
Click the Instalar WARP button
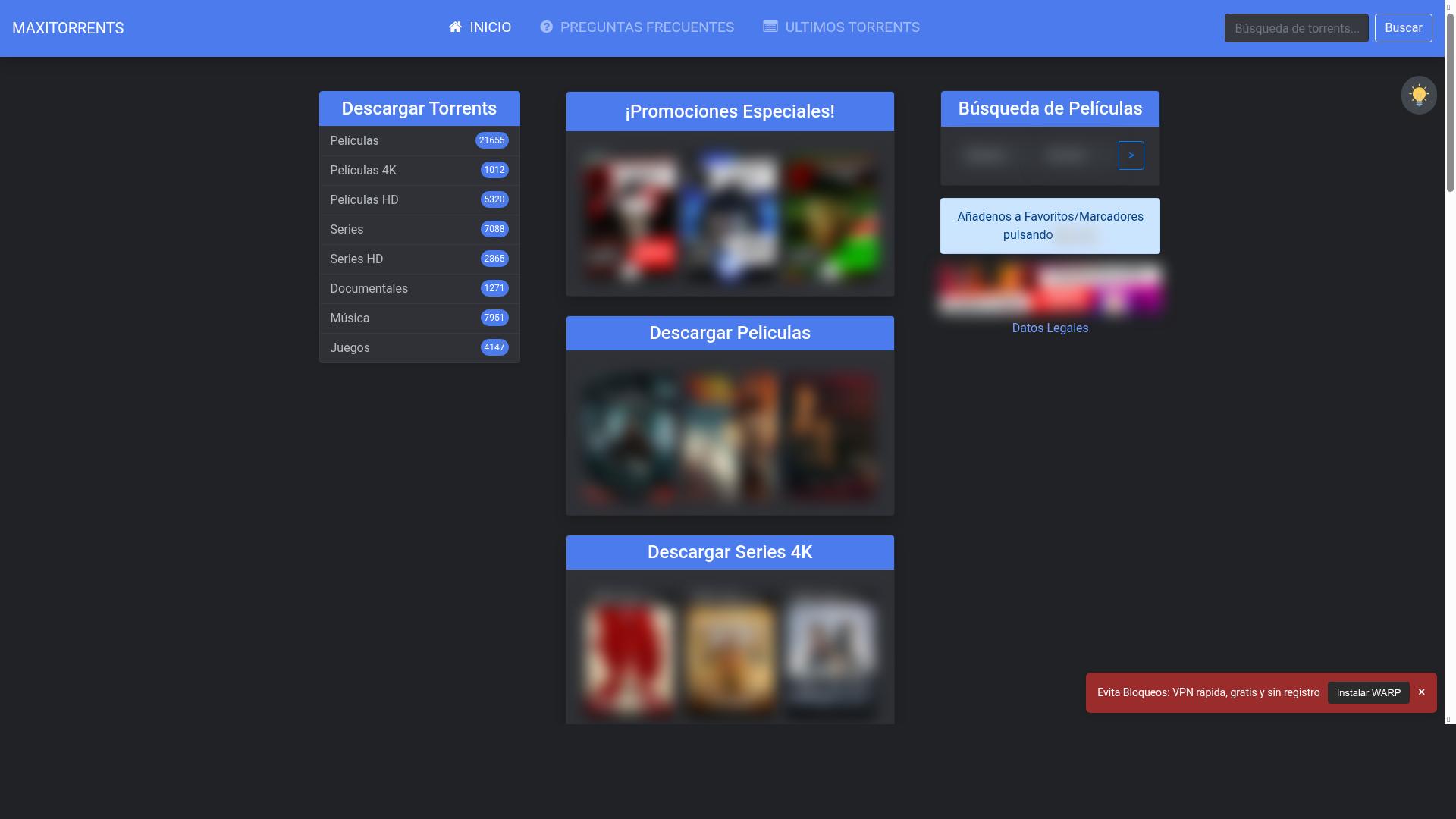point(1368,692)
